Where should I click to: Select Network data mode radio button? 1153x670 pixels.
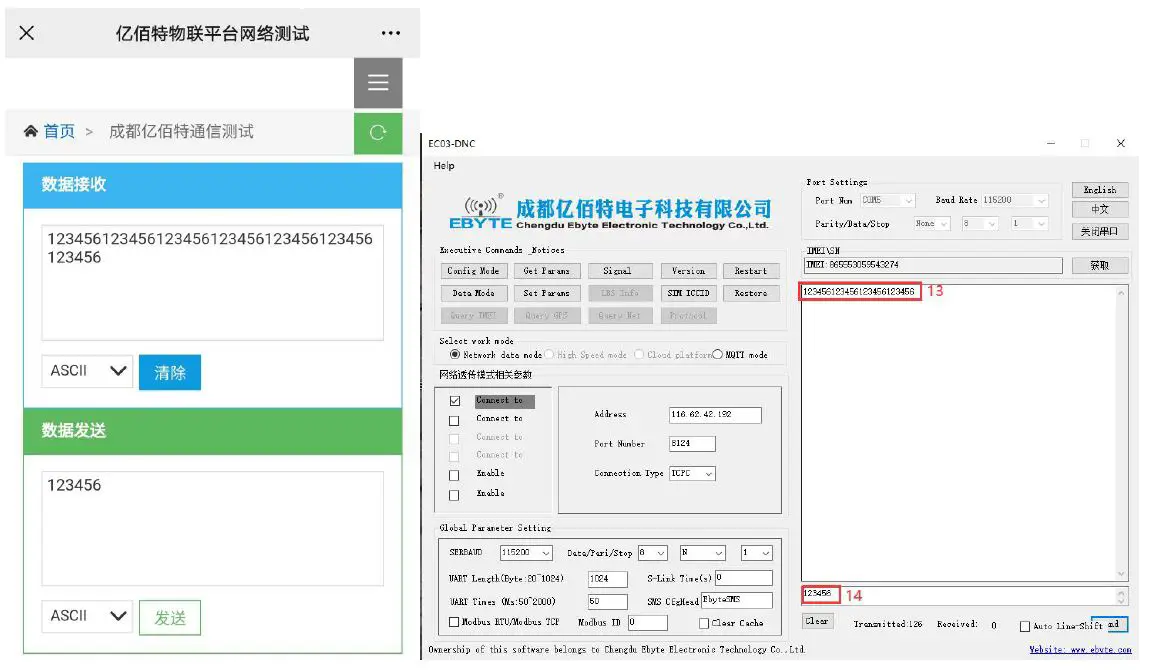click(x=455, y=354)
